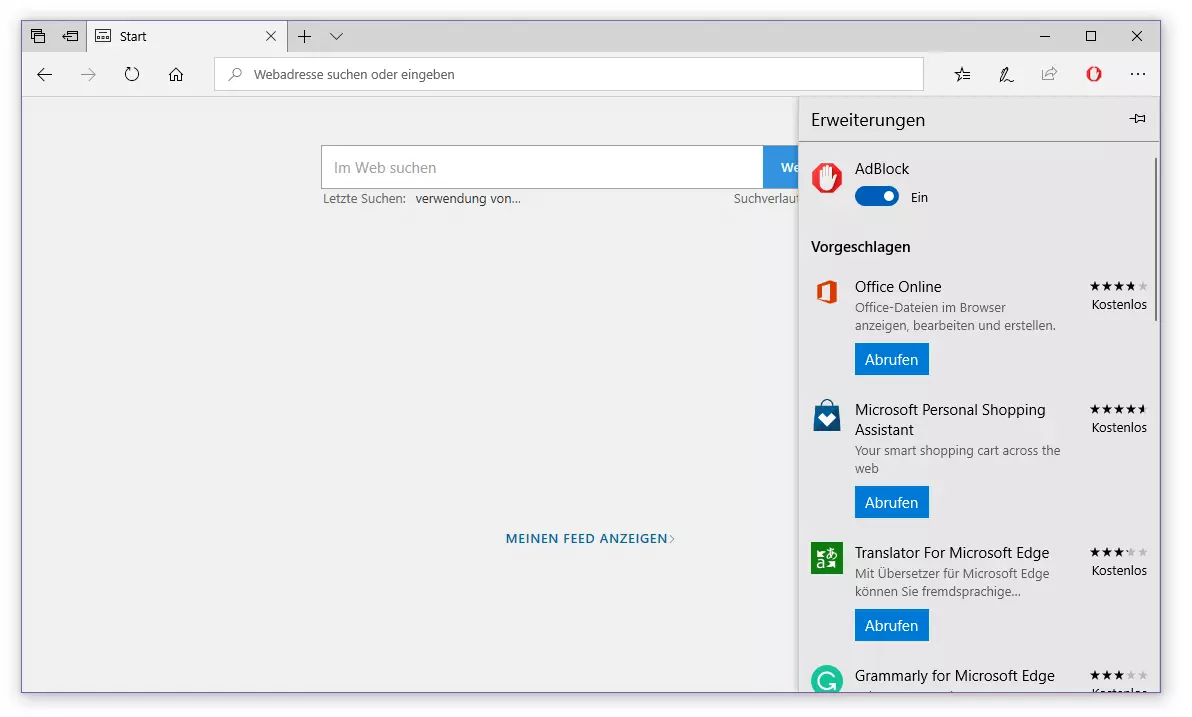This screenshot has width=1192, height=717.
Task: Click the Vorgeschlagen heading
Action: tap(860, 247)
